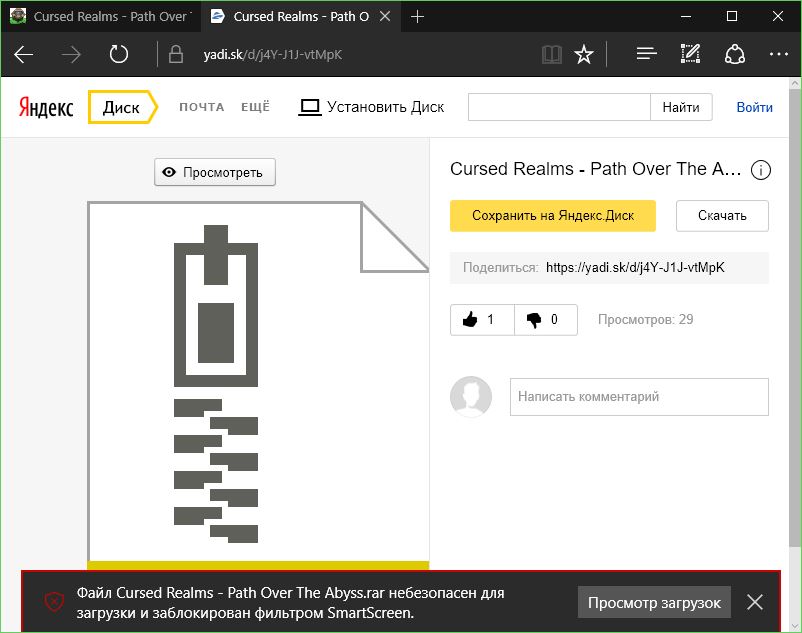This screenshot has height=633, width=802.
Task: Close the active Cursed Realms tab
Action: coord(385,16)
